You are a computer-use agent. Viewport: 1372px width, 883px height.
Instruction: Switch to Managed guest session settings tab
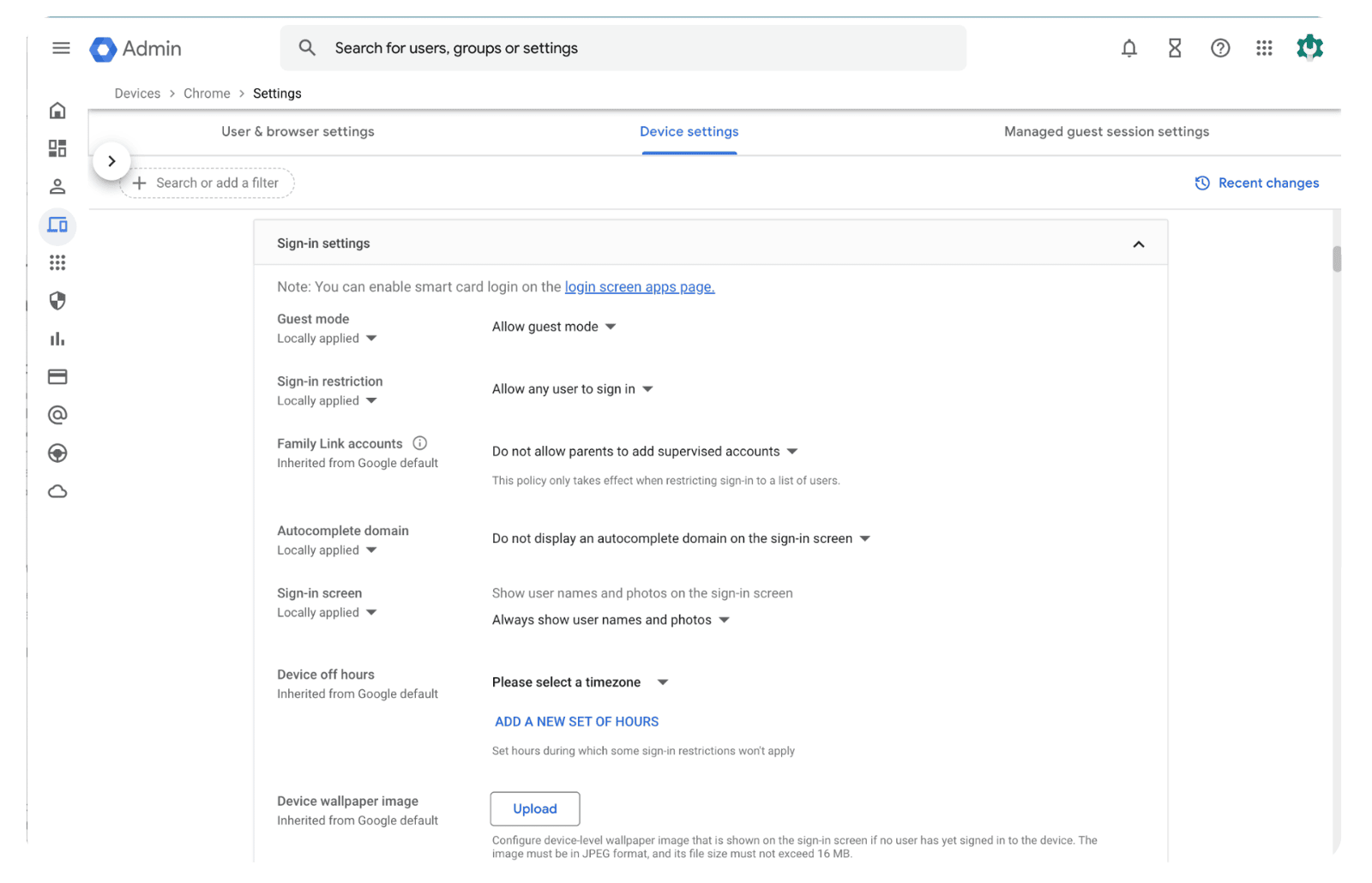pyautogui.click(x=1106, y=132)
